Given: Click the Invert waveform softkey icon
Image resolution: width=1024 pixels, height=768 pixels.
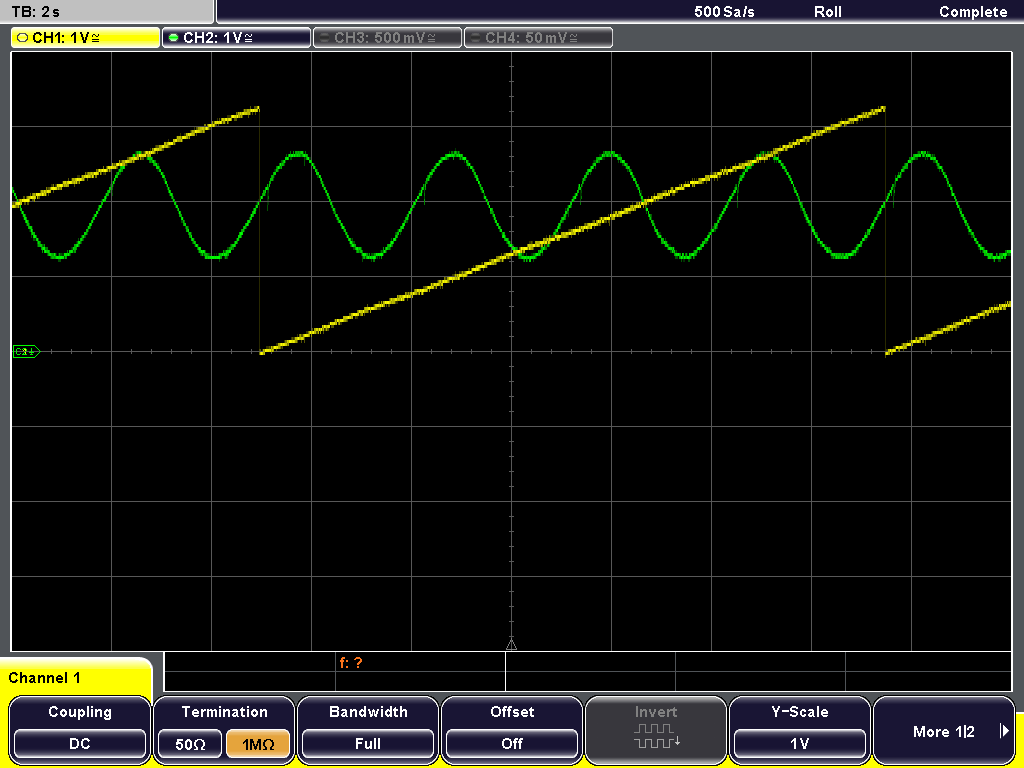Looking at the screenshot, I should [x=656, y=737].
